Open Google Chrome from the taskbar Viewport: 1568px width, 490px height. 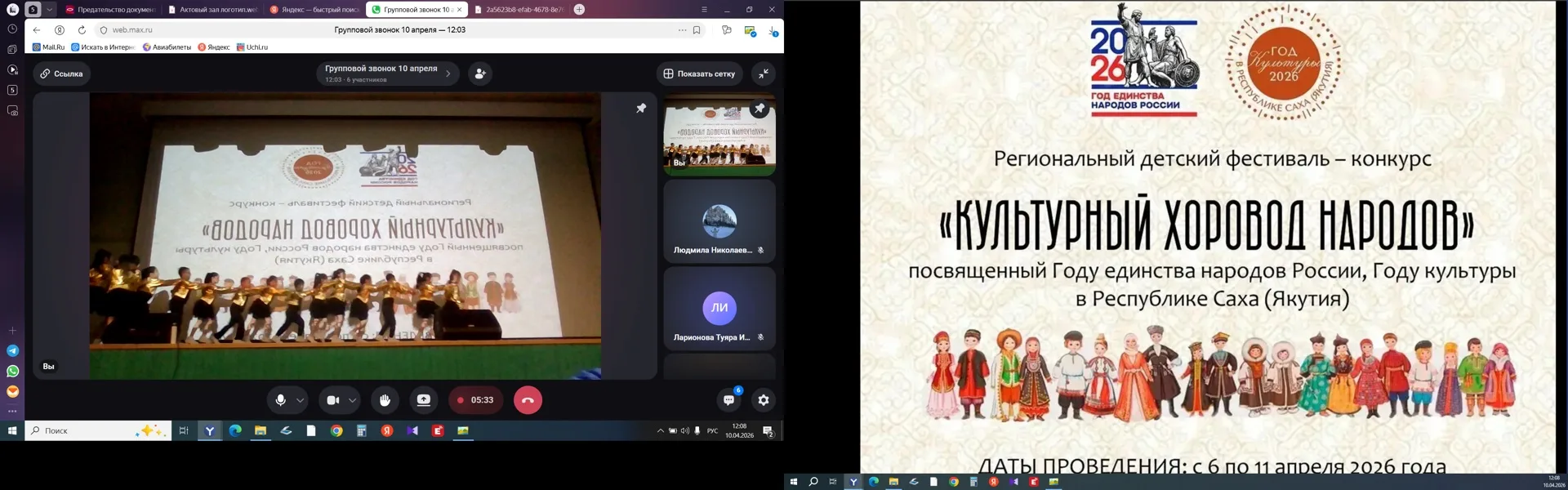pos(336,430)
